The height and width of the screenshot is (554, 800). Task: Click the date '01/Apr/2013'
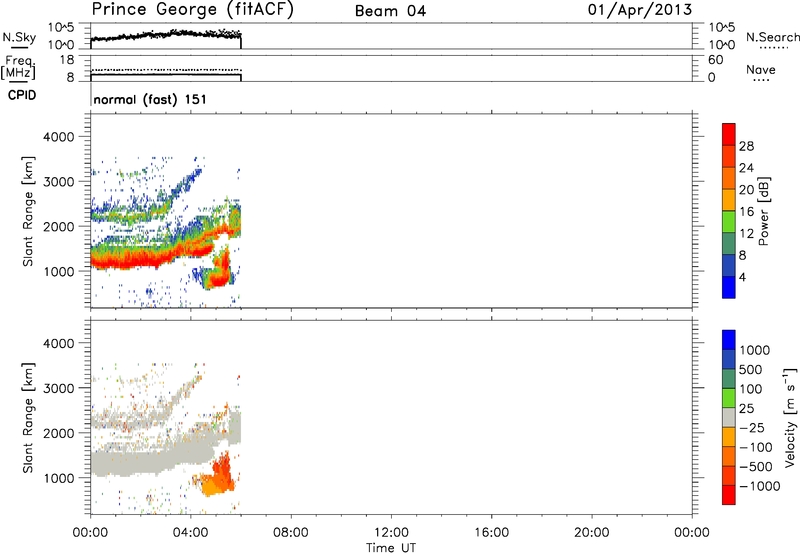(x=640, y=10)
